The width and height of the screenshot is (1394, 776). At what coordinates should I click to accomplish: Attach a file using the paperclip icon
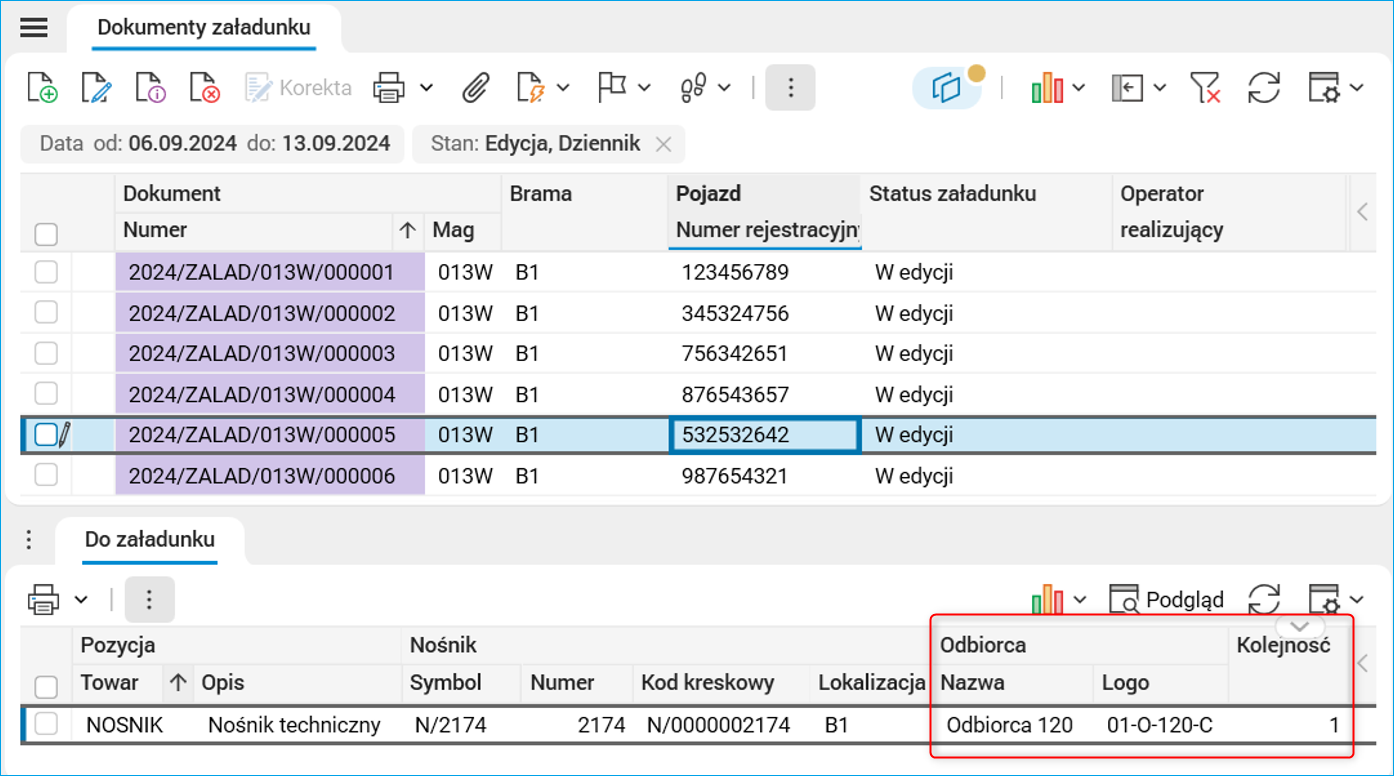click(x=476, y=88)
